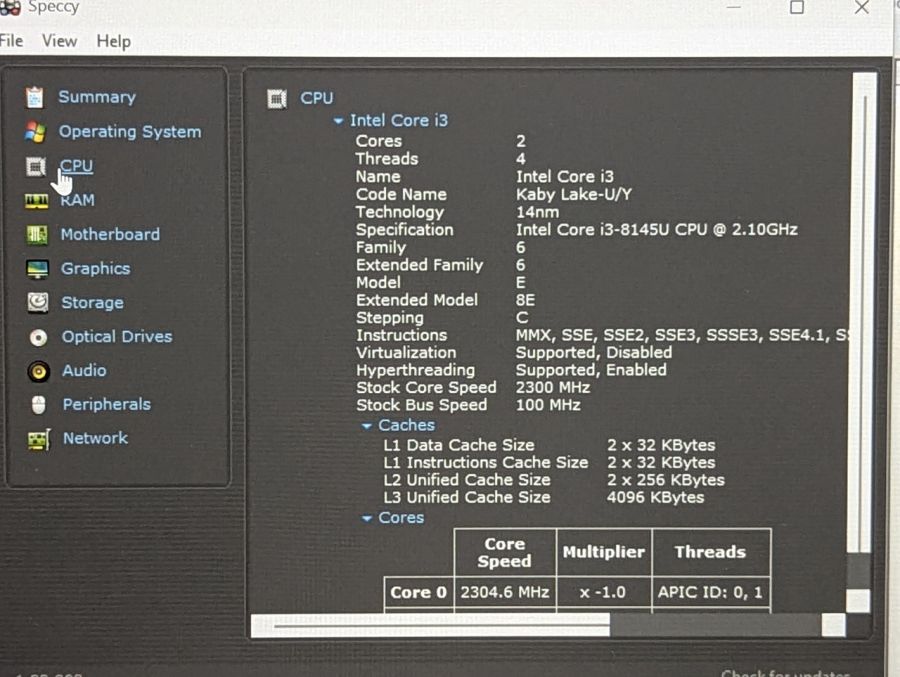
Task: Click the 'Core Speed' table header
Action: coord(505,552)
